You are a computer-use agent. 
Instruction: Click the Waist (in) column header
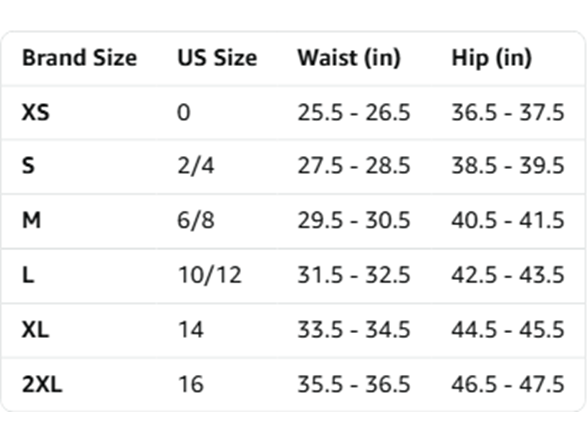[349, 58]
